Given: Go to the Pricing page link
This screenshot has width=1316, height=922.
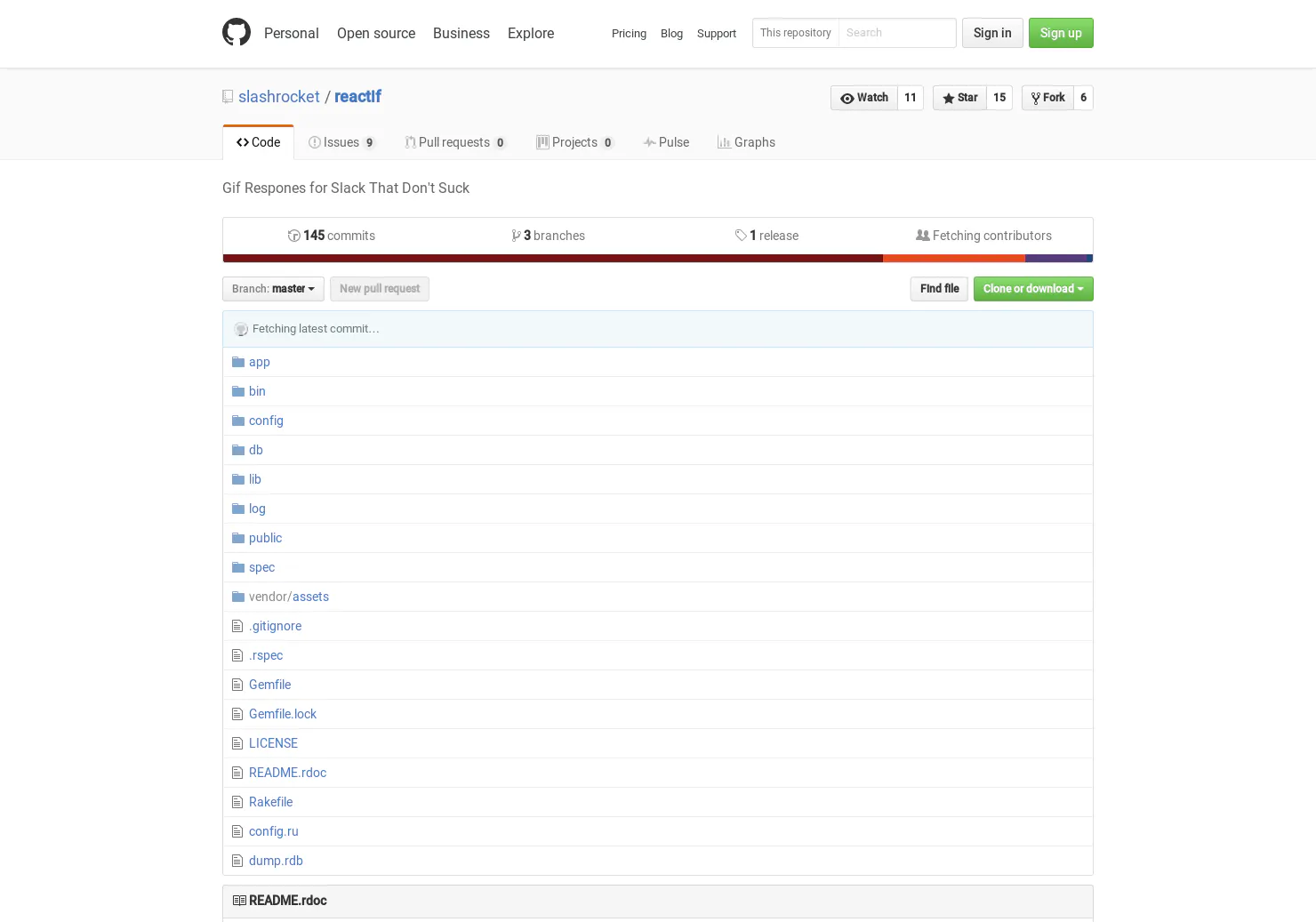Looking at the screenshot, I should pyautogui.click(x=629, y=33).
